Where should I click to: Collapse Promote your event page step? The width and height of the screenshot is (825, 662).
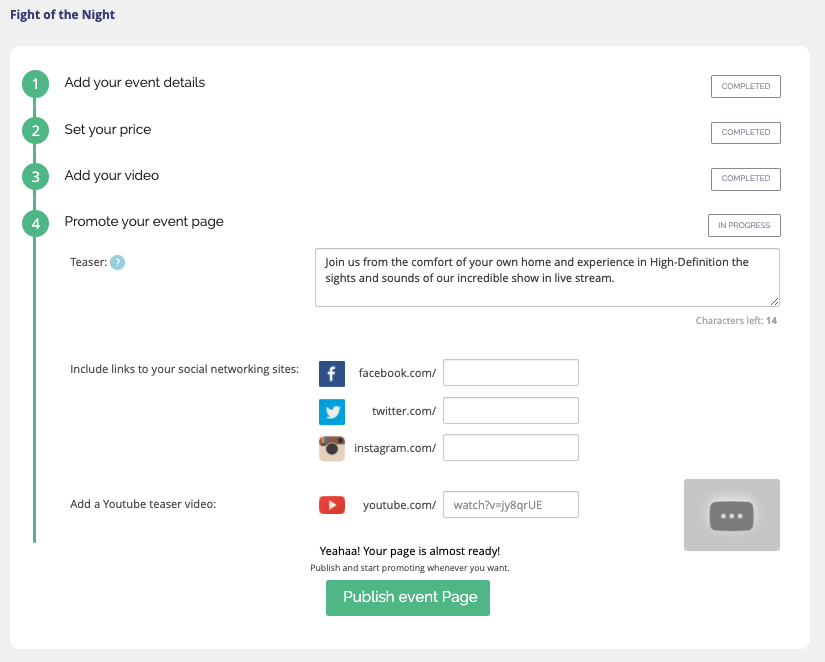[x=144, y=222]
